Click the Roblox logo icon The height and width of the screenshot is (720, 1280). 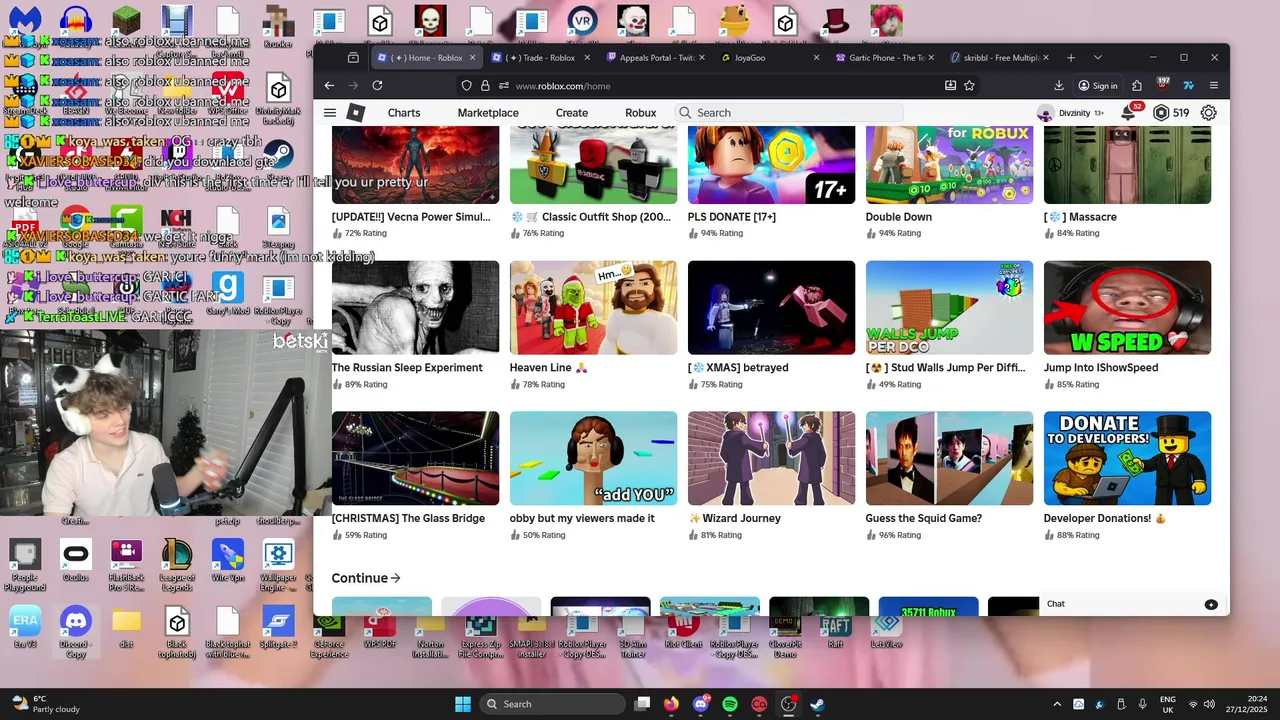click(356, 113)
